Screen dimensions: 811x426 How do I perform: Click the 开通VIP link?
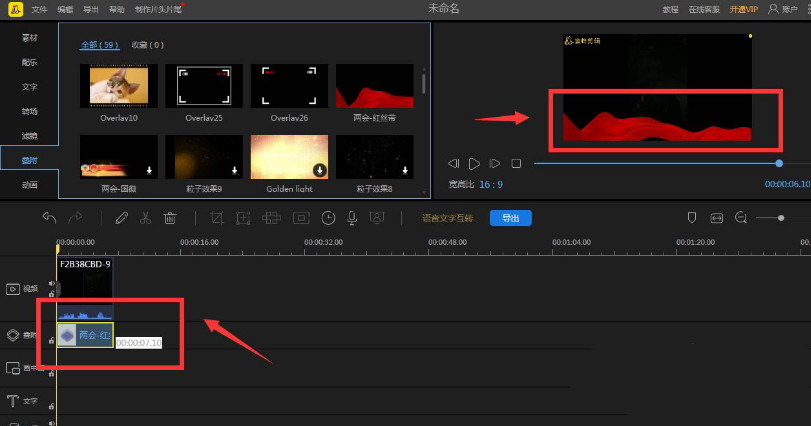click(x=744, y=9)
